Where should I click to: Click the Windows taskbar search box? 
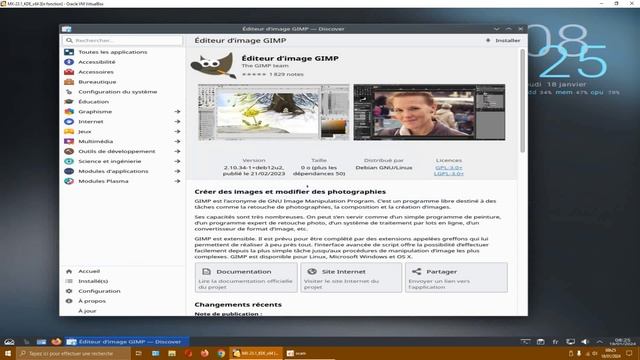click(73, 353)
